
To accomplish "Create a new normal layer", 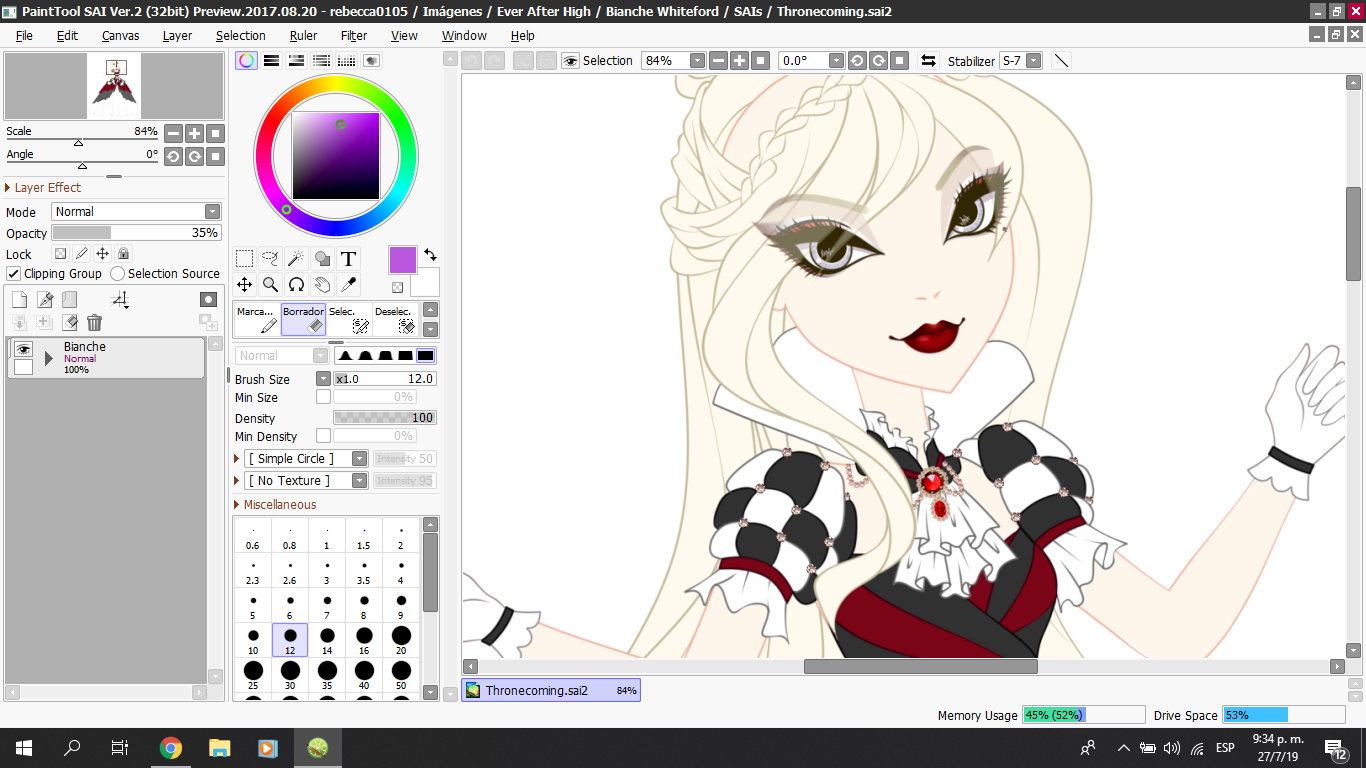I will [x=19, y=299].
